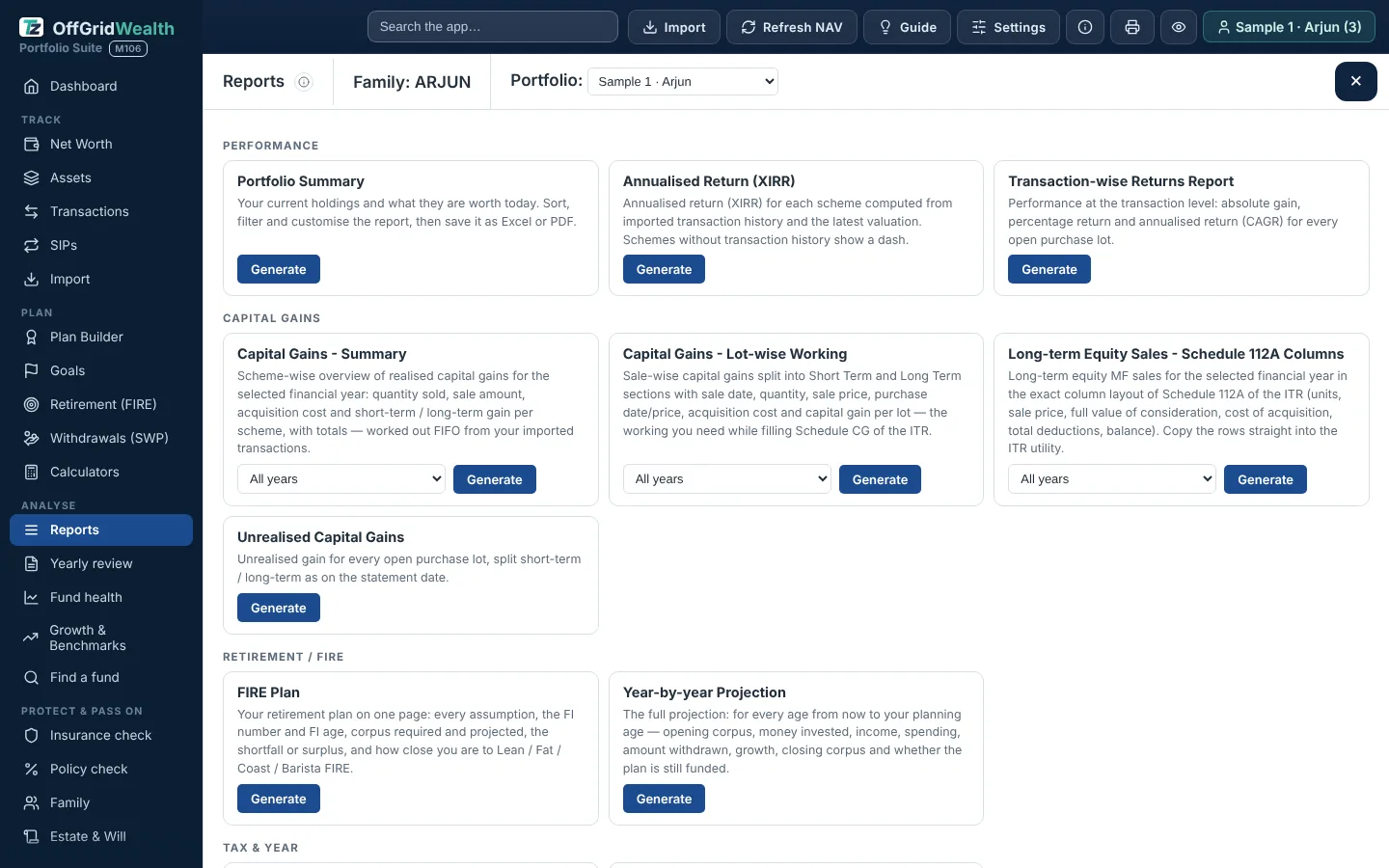Open Withdrawals (SWP) page

pos(101,438)
